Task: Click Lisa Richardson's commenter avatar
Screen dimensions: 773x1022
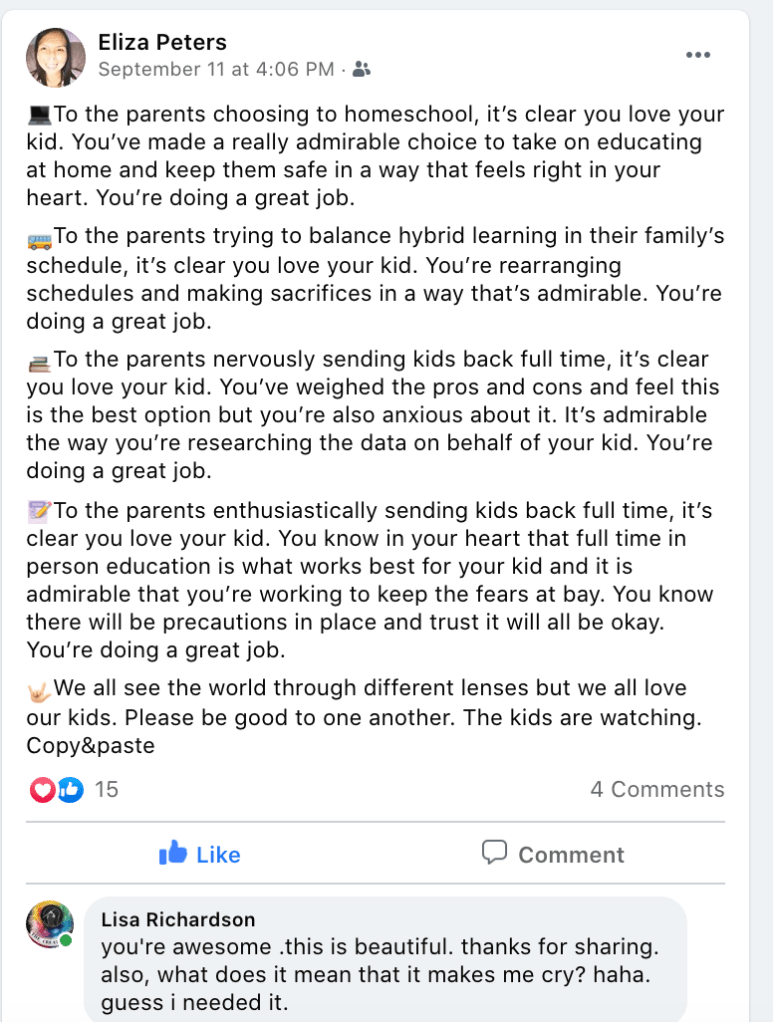Action: [50, 925]
